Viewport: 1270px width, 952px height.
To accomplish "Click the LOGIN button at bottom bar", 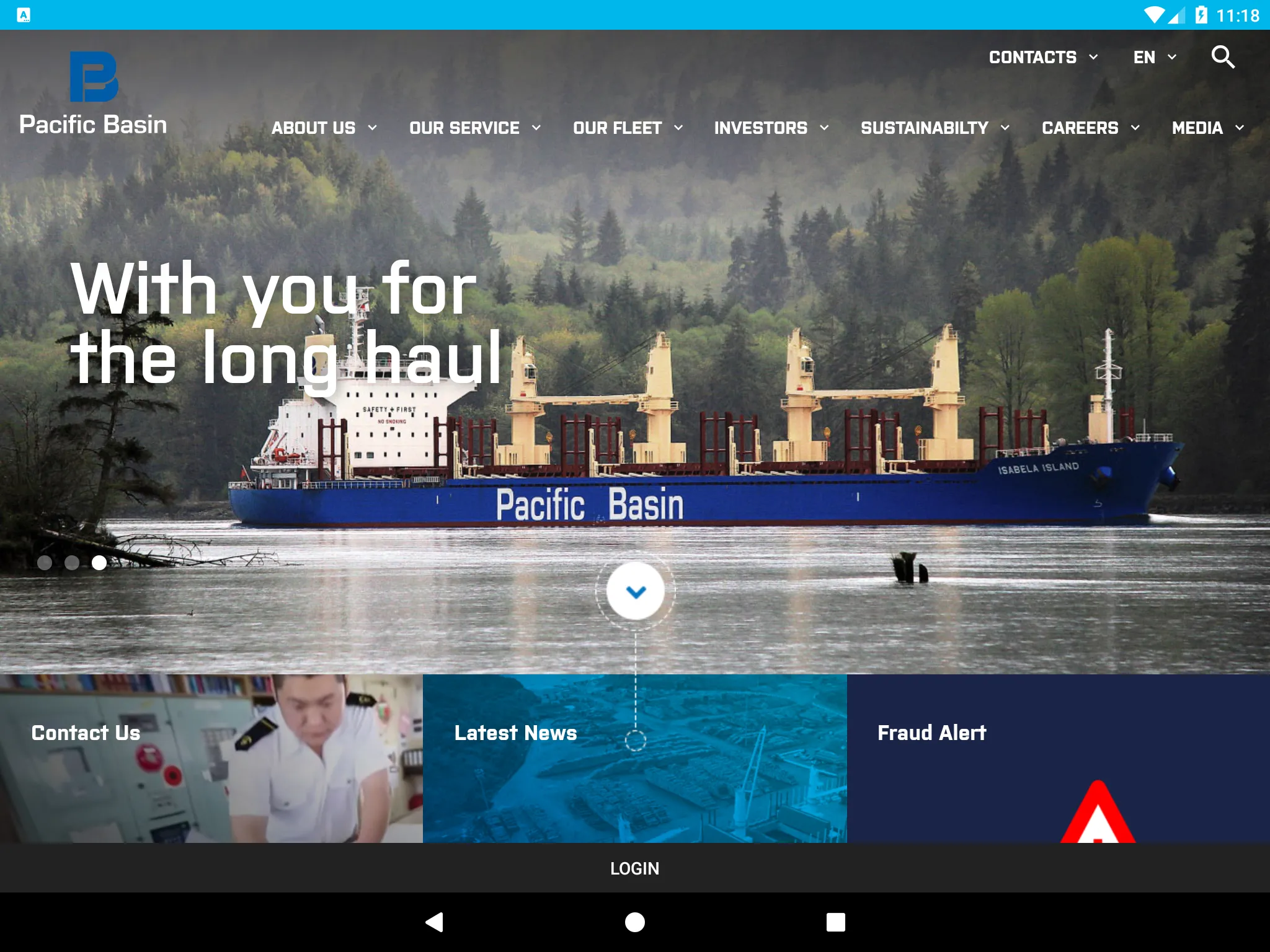I will pyautogui.click(x=635, y=867).
